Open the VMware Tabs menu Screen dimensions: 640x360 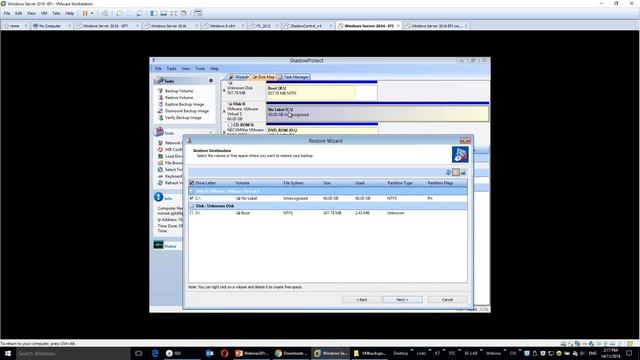56,13
